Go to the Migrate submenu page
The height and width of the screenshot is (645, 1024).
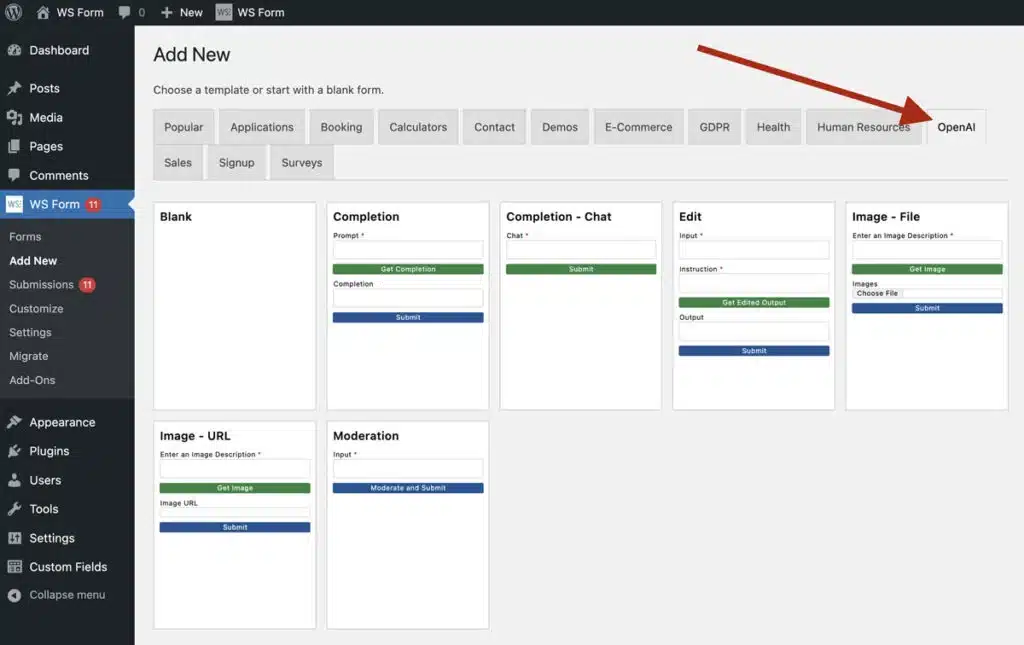[x=29, y=356]
